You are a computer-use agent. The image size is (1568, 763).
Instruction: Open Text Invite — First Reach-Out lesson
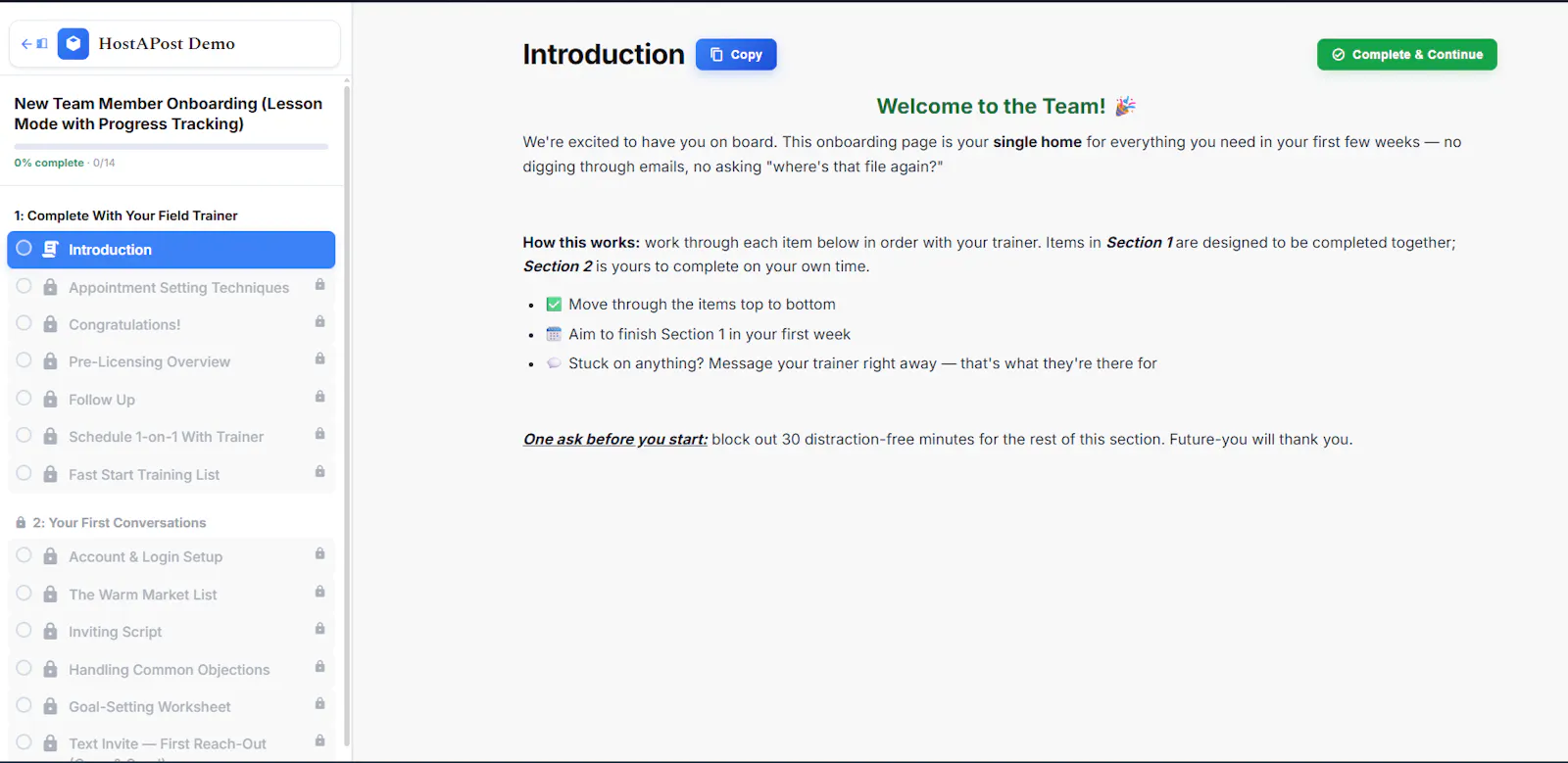point(171,743)
